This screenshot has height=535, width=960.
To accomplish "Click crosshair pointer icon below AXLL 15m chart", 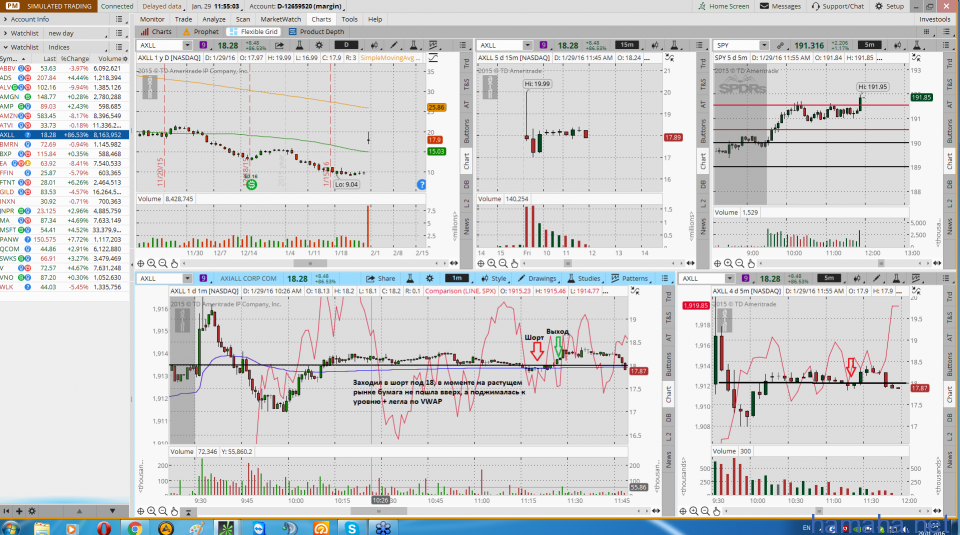I will [x=481, y=263].
